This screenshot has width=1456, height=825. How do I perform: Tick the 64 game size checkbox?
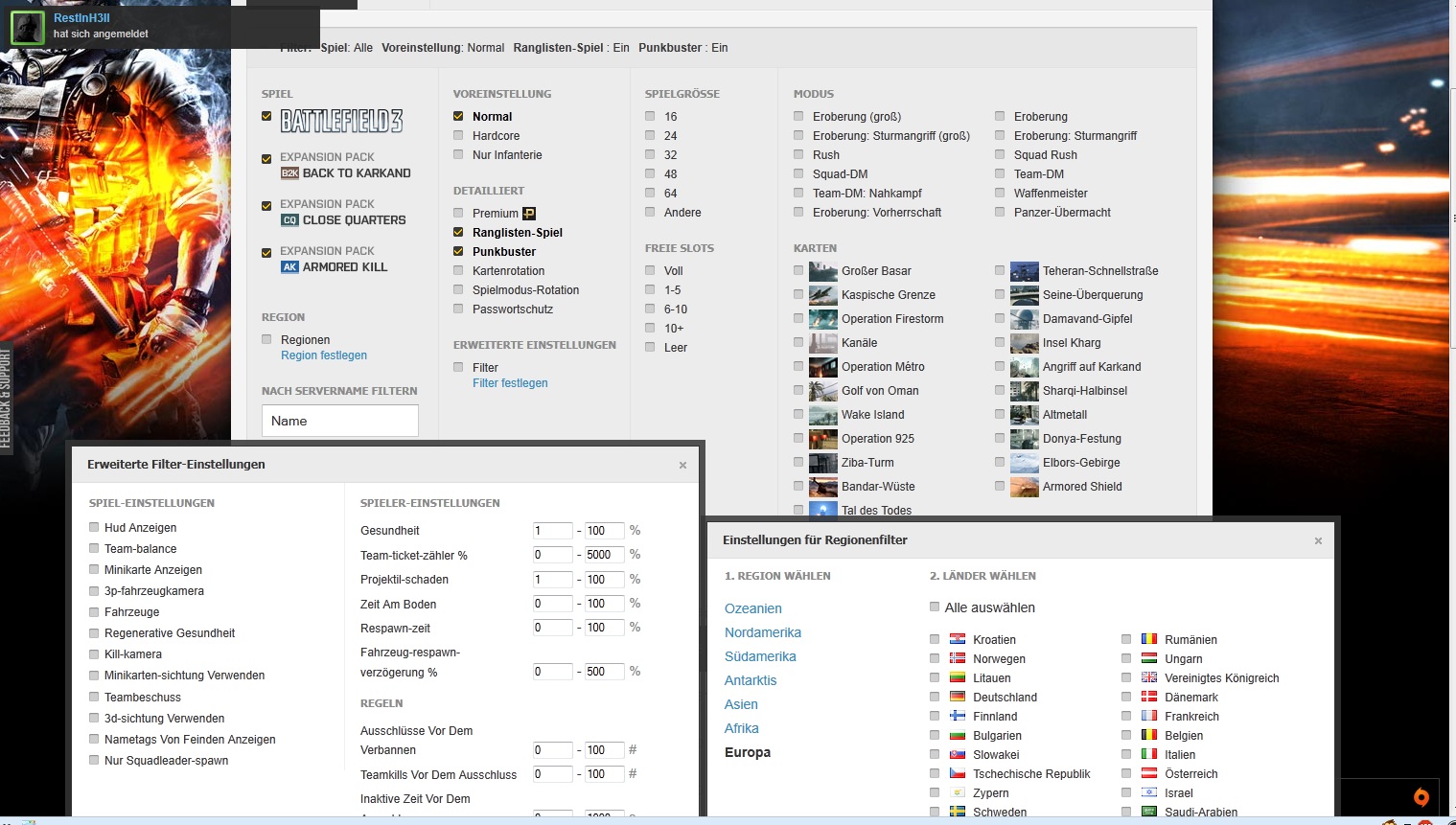(x=650, y=193)
